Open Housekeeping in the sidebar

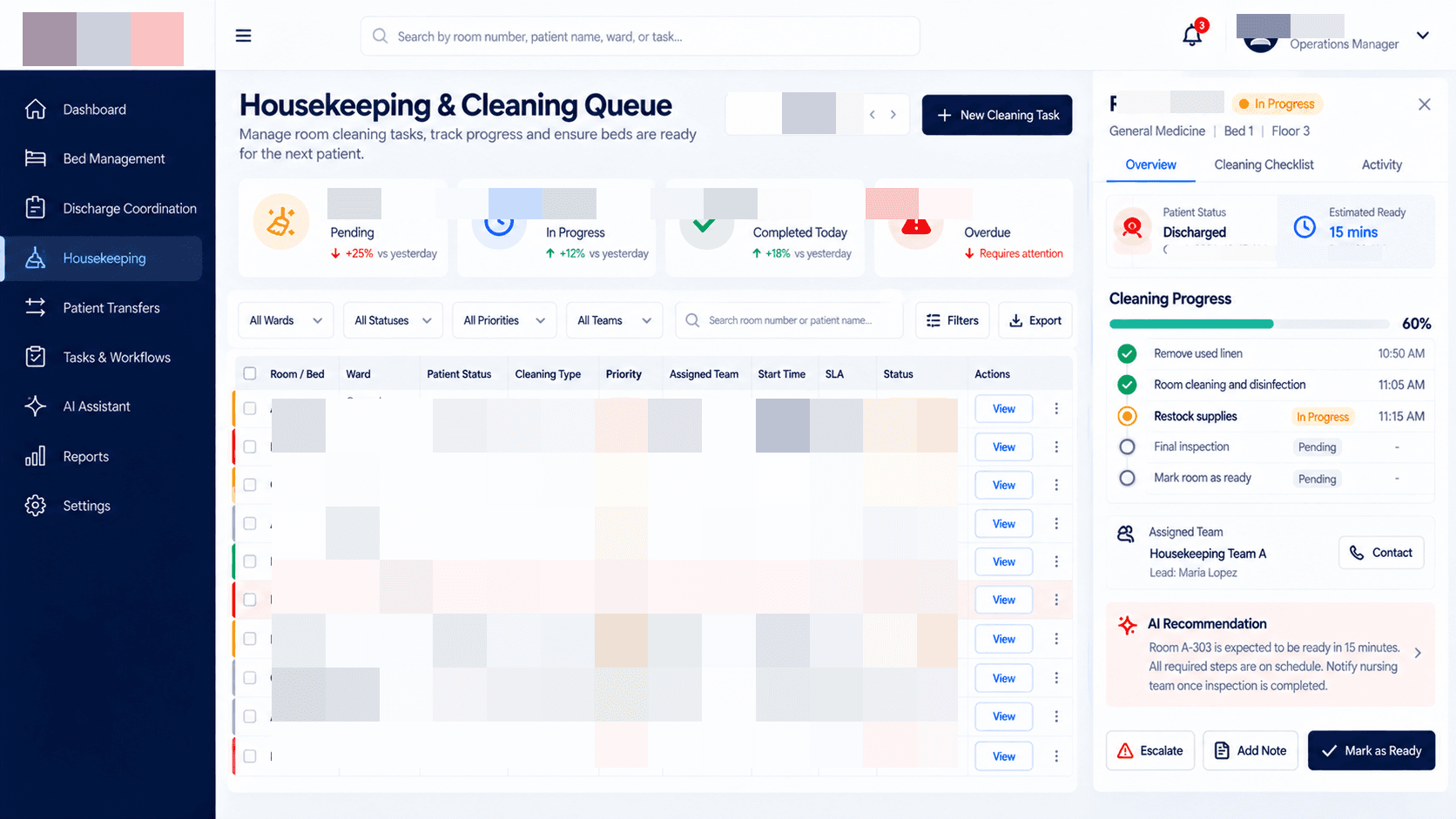point(104,258)
